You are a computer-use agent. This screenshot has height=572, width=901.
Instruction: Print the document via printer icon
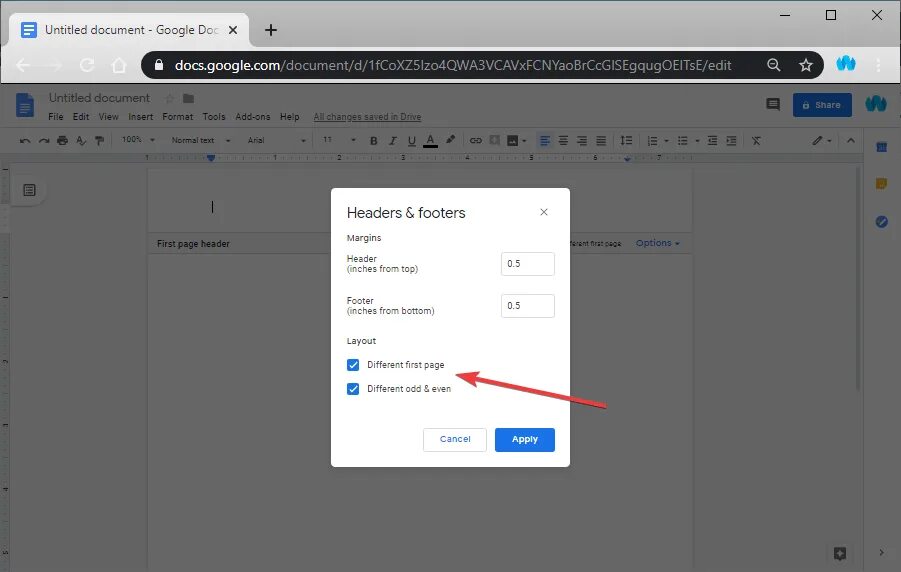[63, 141]
